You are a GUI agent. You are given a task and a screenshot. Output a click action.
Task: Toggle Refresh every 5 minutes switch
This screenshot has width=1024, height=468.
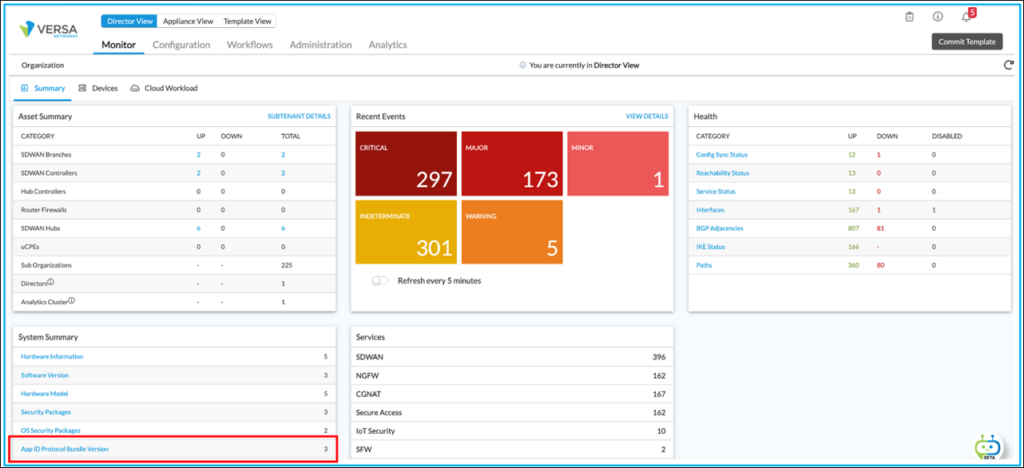point(379,281)
